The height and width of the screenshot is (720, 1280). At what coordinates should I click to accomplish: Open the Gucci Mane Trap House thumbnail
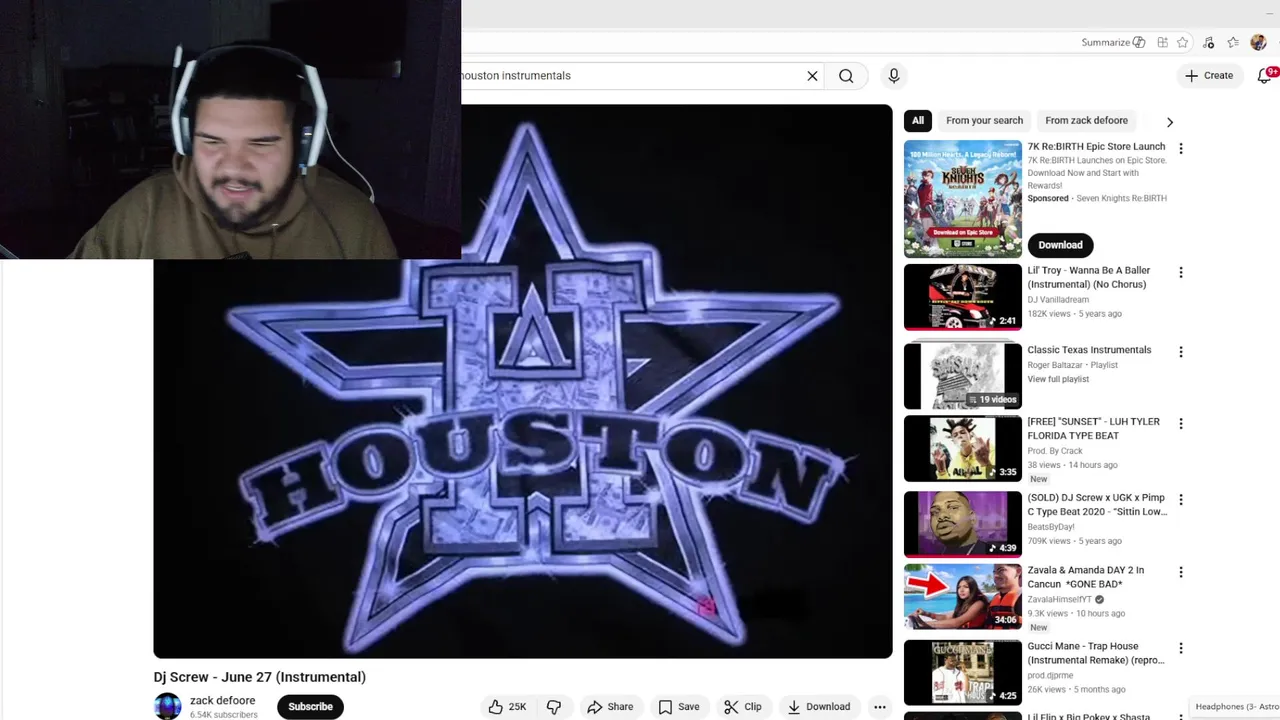coord(963,673)
